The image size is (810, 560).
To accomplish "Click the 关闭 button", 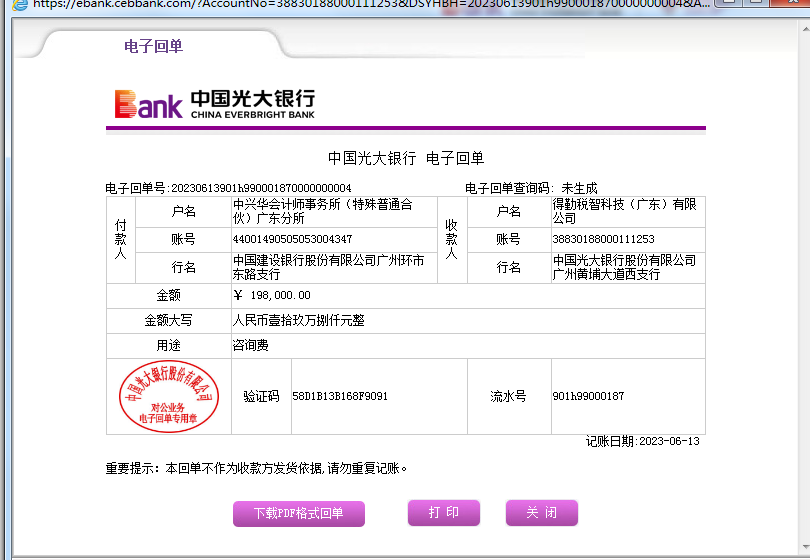I will [541, 512].
